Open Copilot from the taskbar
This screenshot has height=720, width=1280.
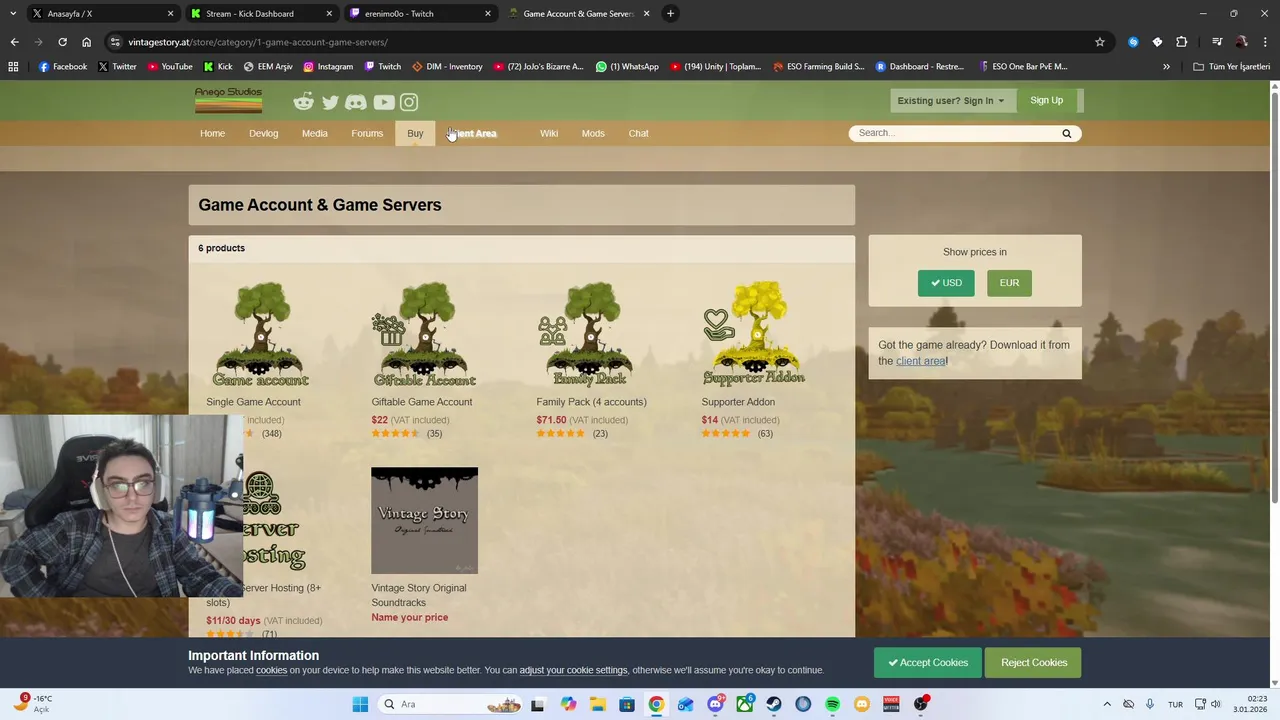tap(568, 704)
